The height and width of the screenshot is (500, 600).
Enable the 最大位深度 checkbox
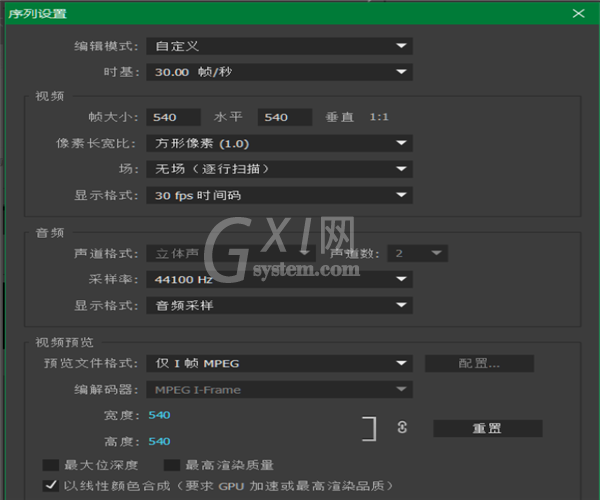coord(51,465)
